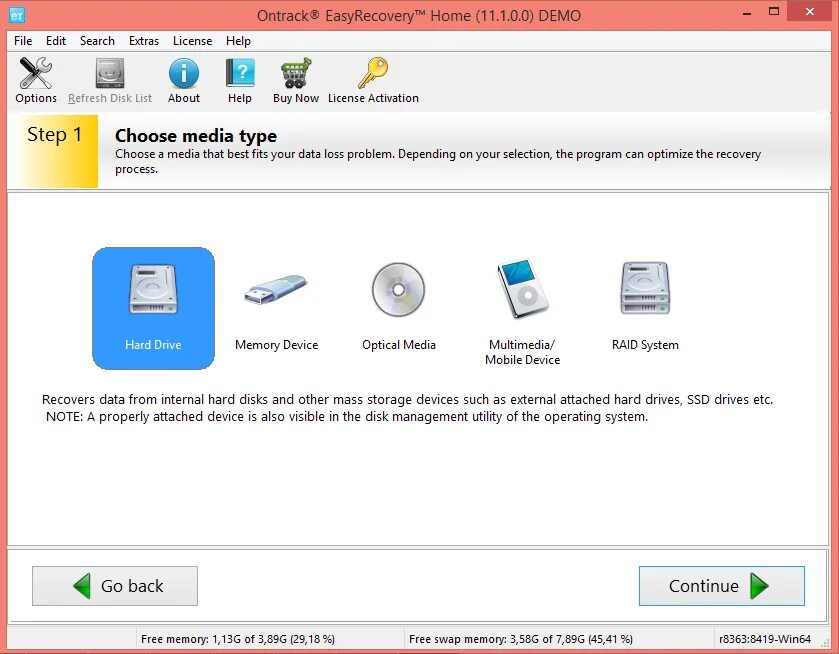839x654 pixels.
Task: Open the Help menu in menu bar
Action: click(238, 41)
